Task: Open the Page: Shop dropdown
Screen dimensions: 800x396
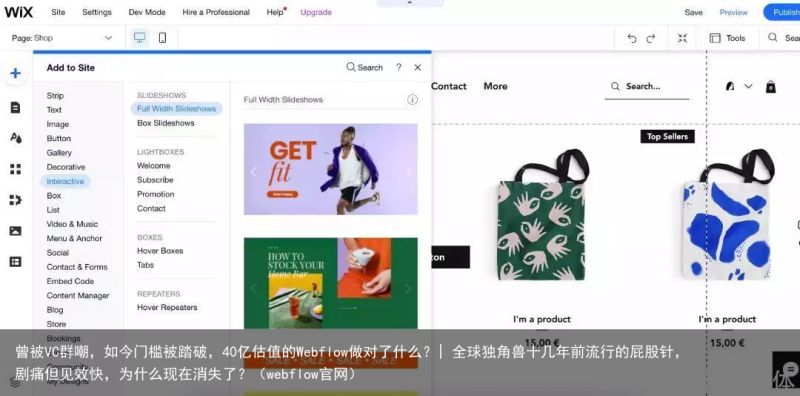Action: (x=62, y=38)
